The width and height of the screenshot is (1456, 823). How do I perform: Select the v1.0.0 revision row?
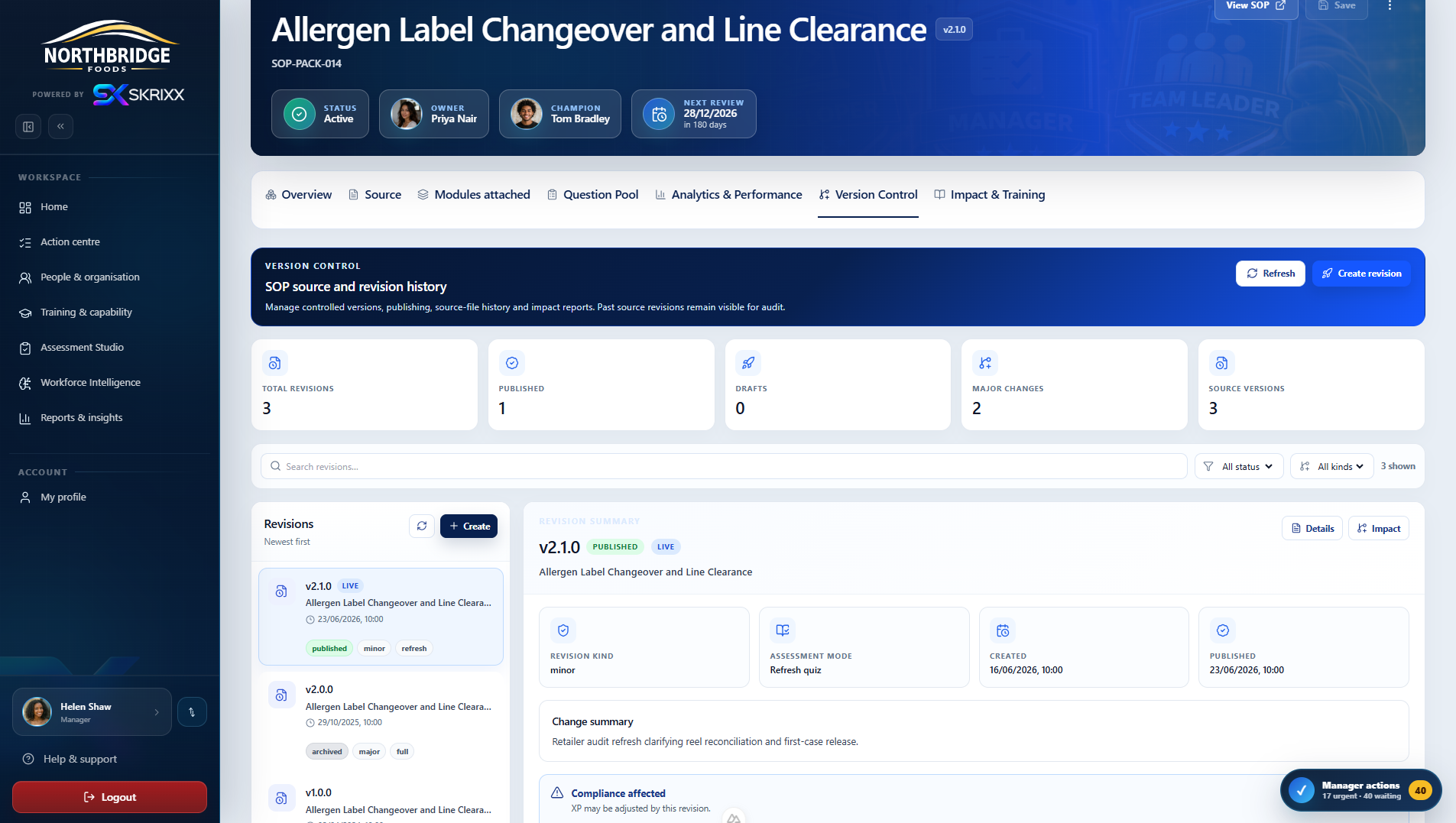(x=381, y=801)
